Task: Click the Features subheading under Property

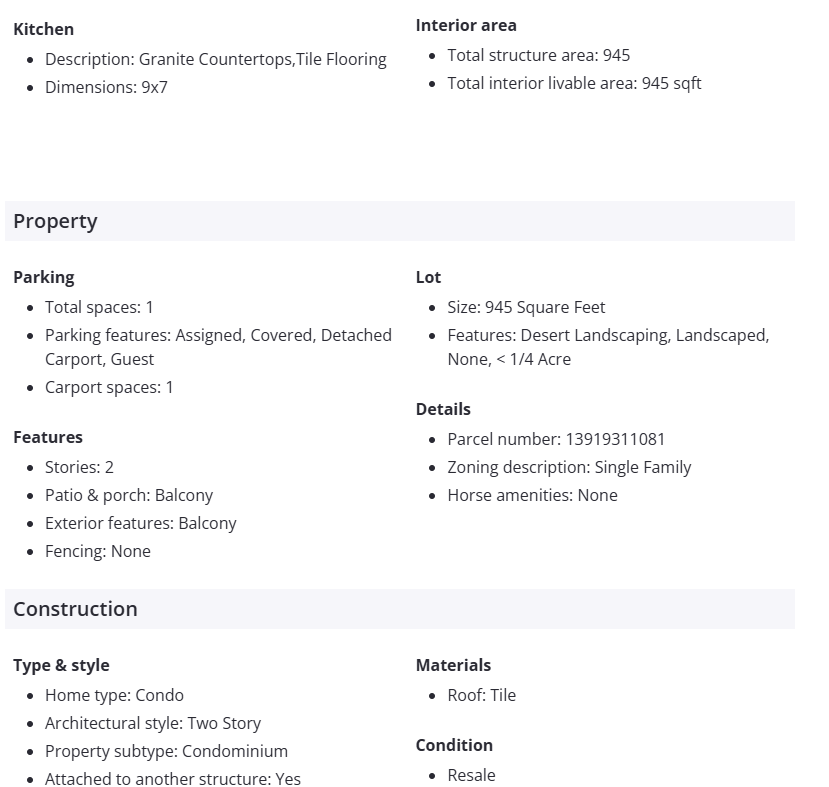Action: pos(48,437)
